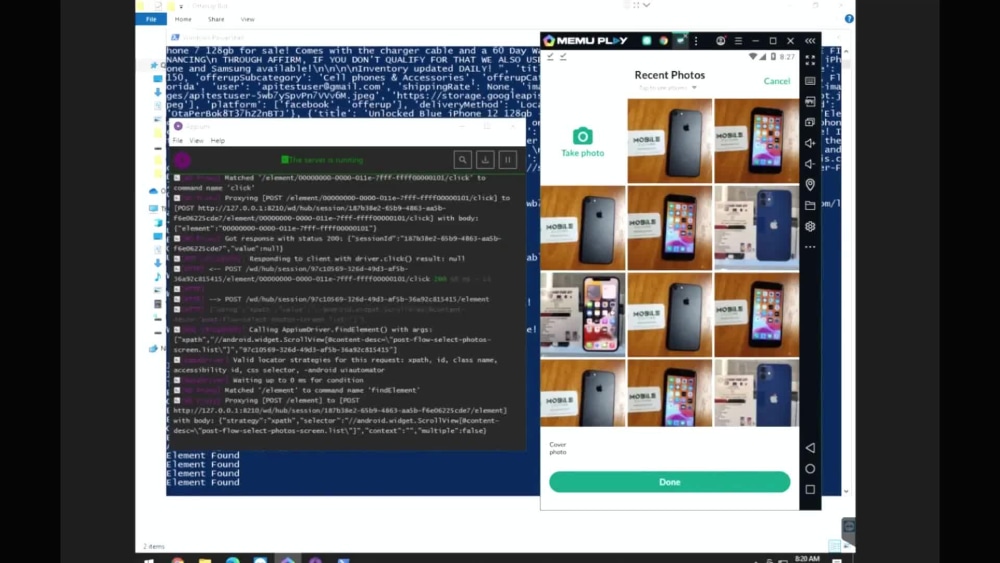The width and height of the screenshot is (1000, 563).
Task: Cancel the Recent Photos picker
Action: 777,81
